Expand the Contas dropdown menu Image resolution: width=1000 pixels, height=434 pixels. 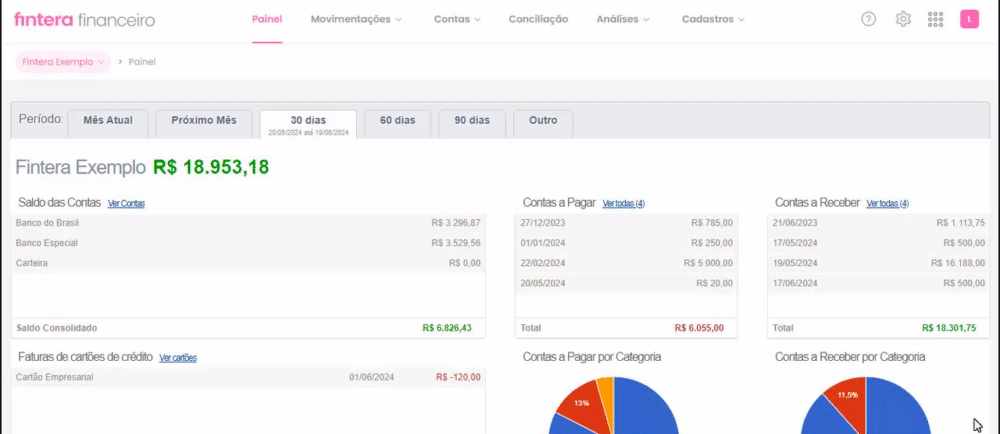click(457, 19)
